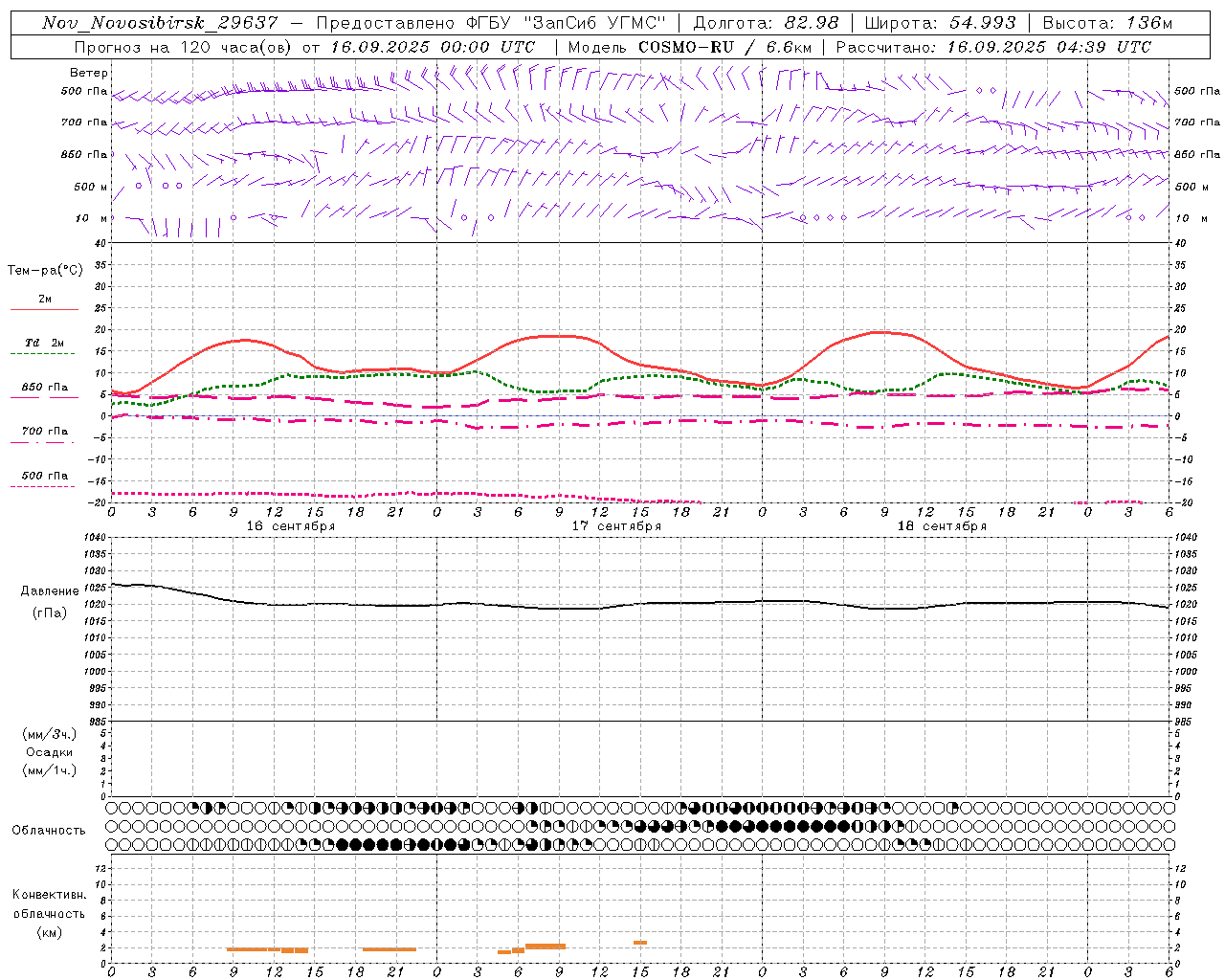The image size is (1225, 980).
Task: Click the Осадки panel label
Action: tap(50, 752)
